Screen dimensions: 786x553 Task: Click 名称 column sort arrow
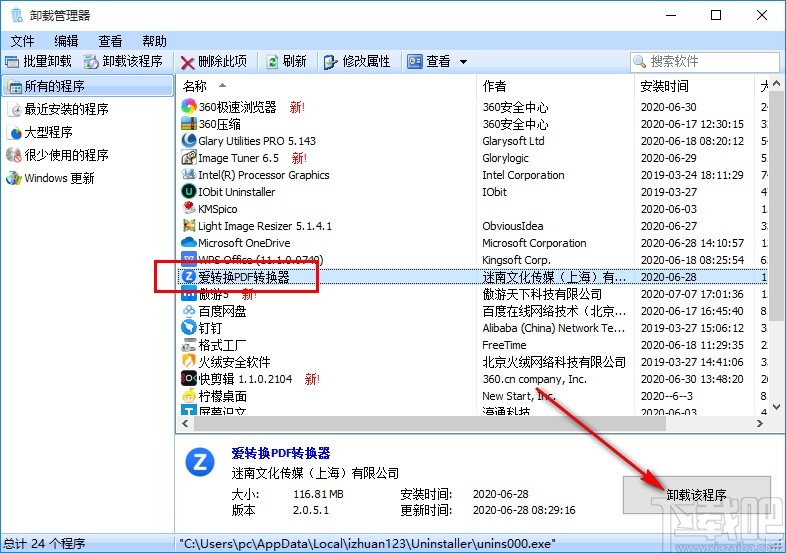click(222, 85)
